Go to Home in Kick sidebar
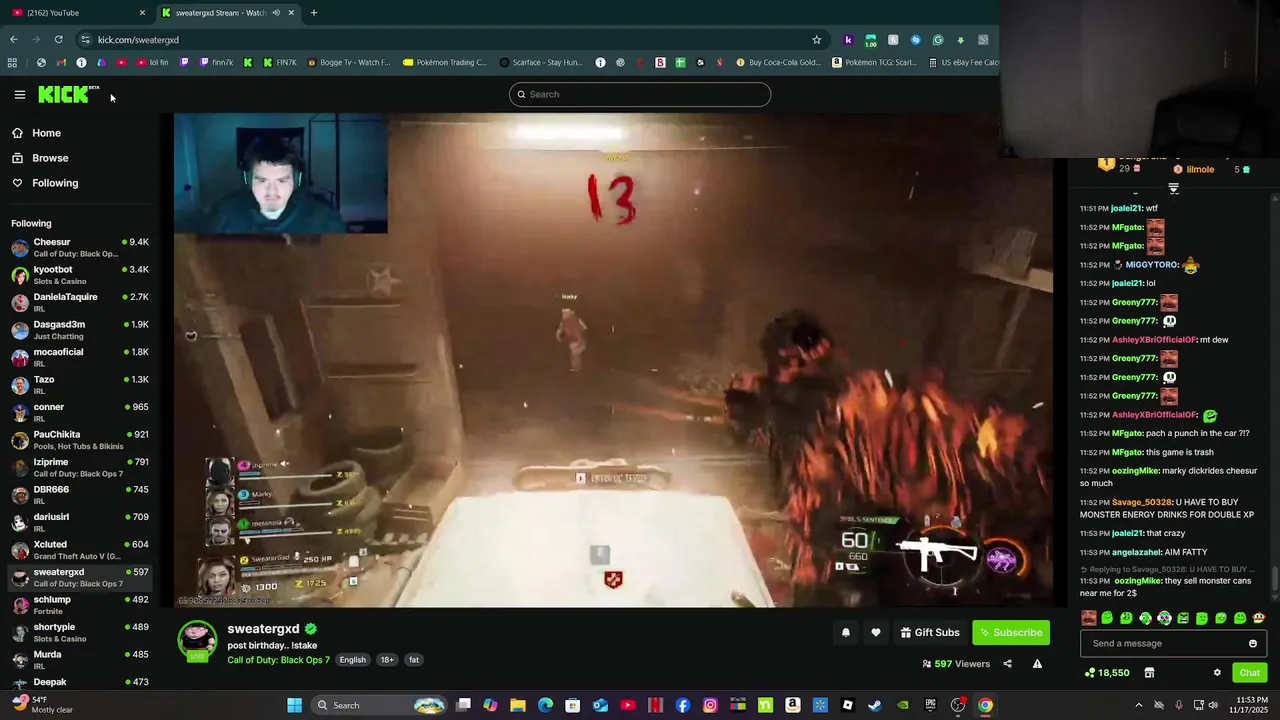 click(46, 133)
